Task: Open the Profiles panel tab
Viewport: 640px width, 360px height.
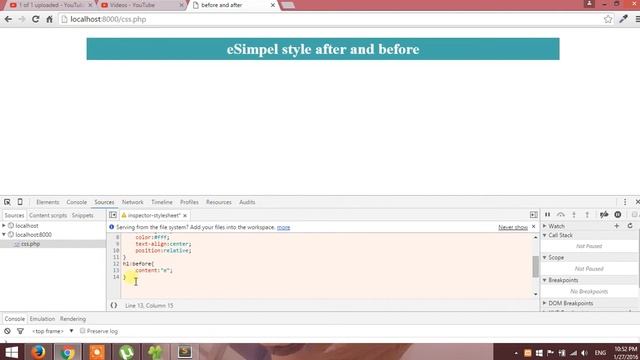Action: pos(189,202)
